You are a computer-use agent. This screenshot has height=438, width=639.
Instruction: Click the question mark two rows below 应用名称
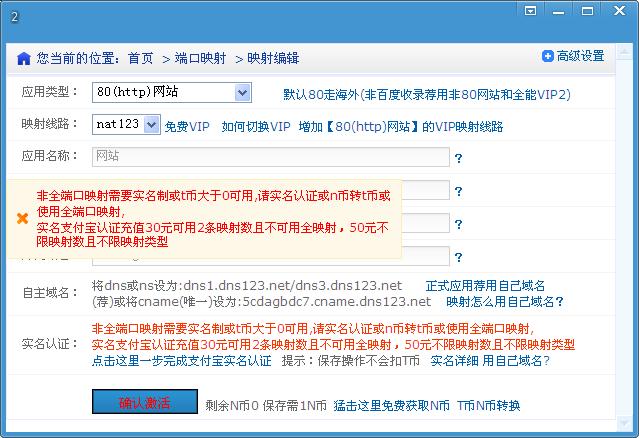(x=458, y=224)
